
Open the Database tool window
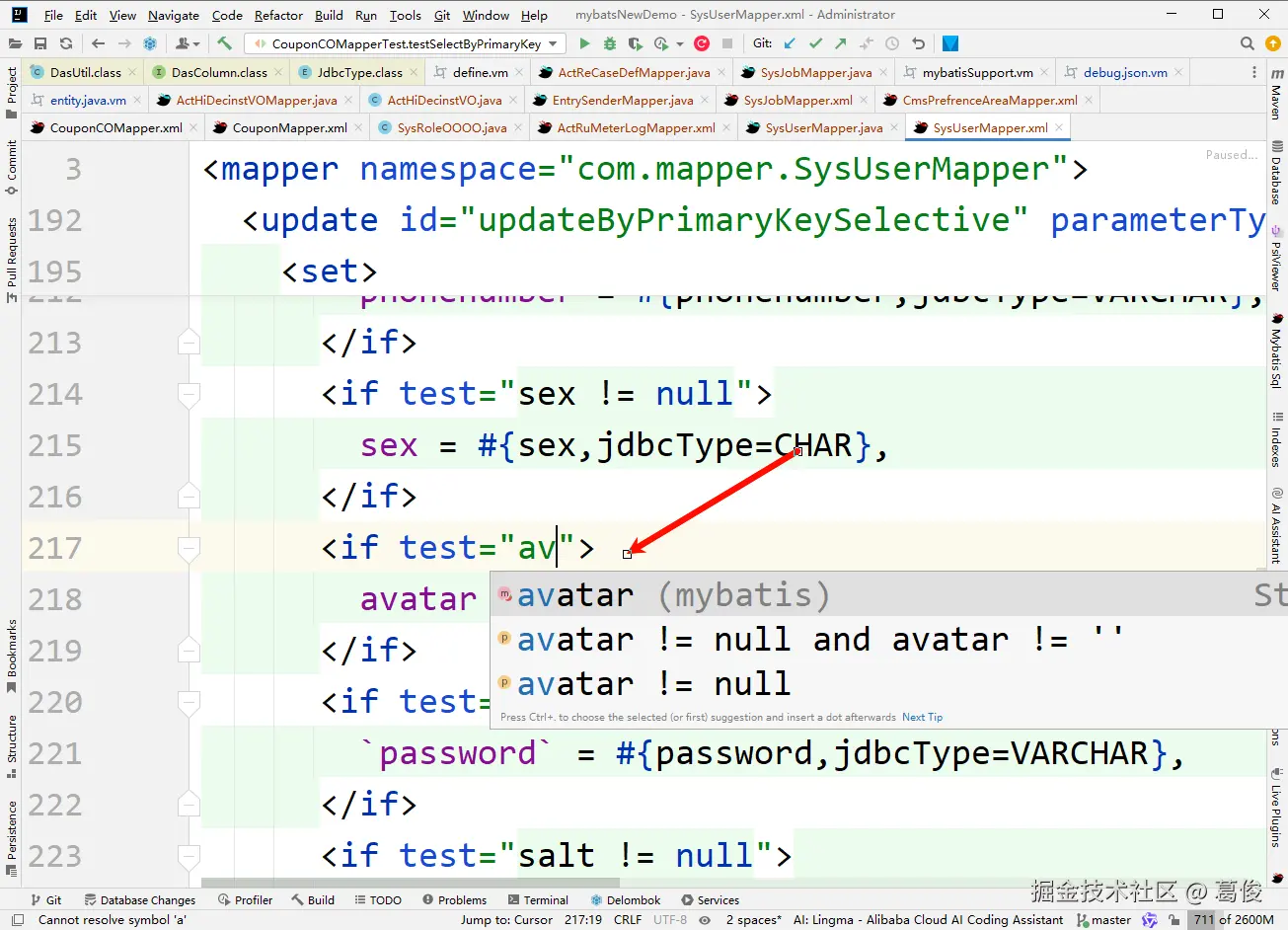click(1277, 173)
